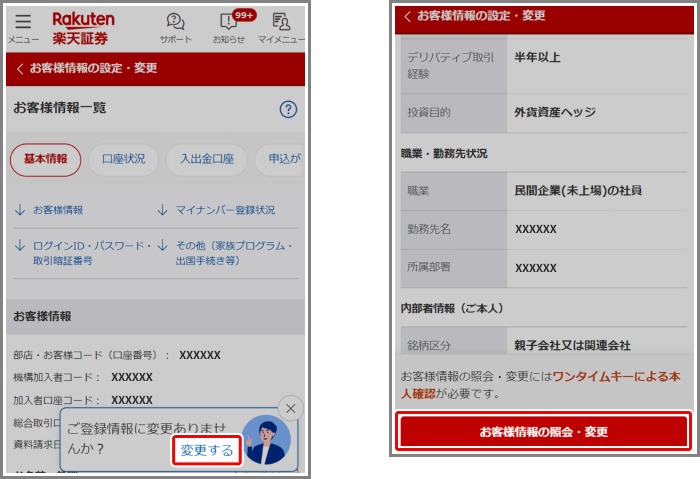The height and width of the screenshot is (479, 700).
Task: Click the デリバティブ取引経験 label cell
Action: click(x=454, y=65)
